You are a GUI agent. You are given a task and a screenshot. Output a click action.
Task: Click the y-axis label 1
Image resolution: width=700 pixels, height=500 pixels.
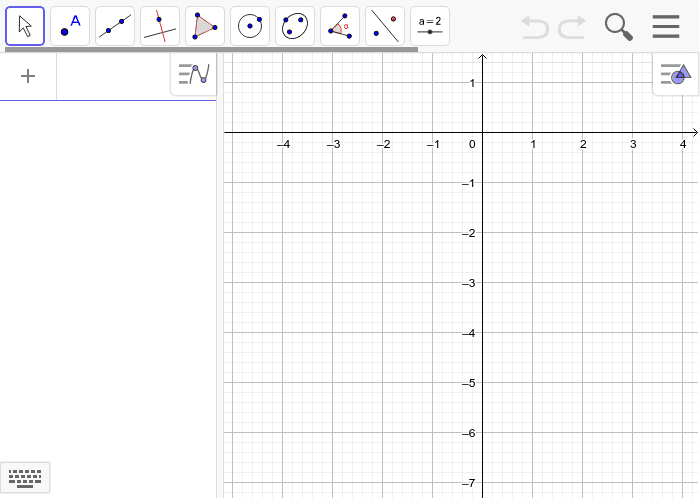472,83
